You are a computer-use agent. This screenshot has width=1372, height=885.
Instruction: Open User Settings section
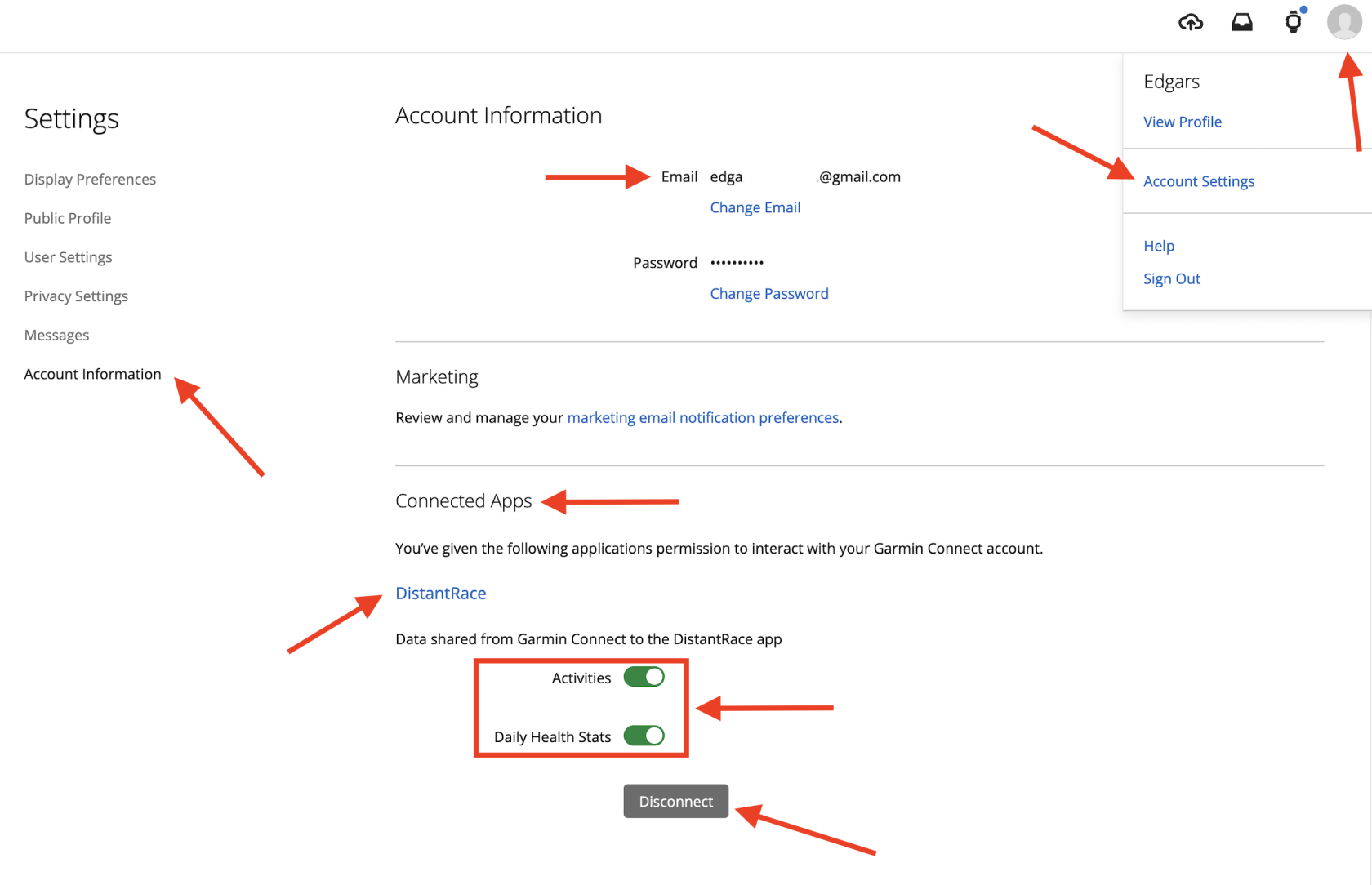[69, 257]
